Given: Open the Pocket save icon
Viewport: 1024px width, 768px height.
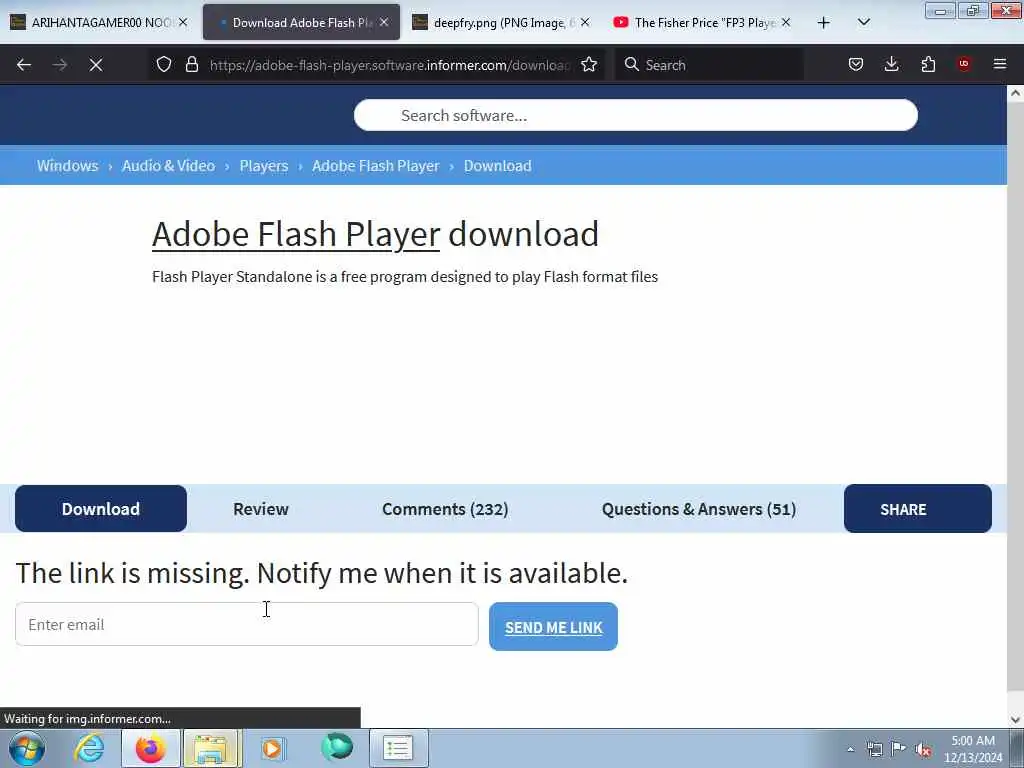Looking at the screenshot, I should pos(856,65).
